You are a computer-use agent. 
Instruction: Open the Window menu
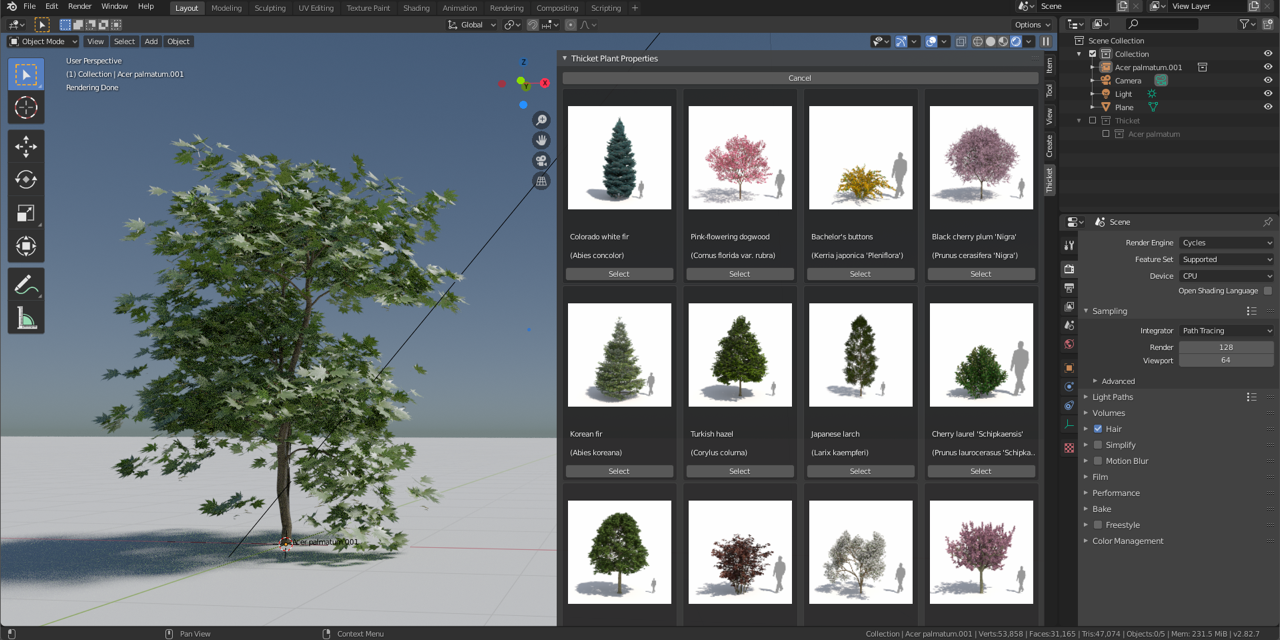pos(114,7)
